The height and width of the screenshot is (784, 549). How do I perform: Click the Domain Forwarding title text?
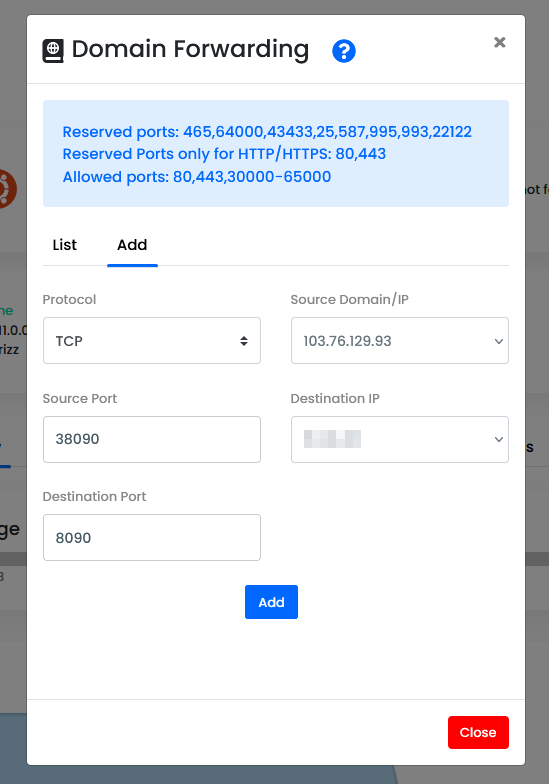190,50
